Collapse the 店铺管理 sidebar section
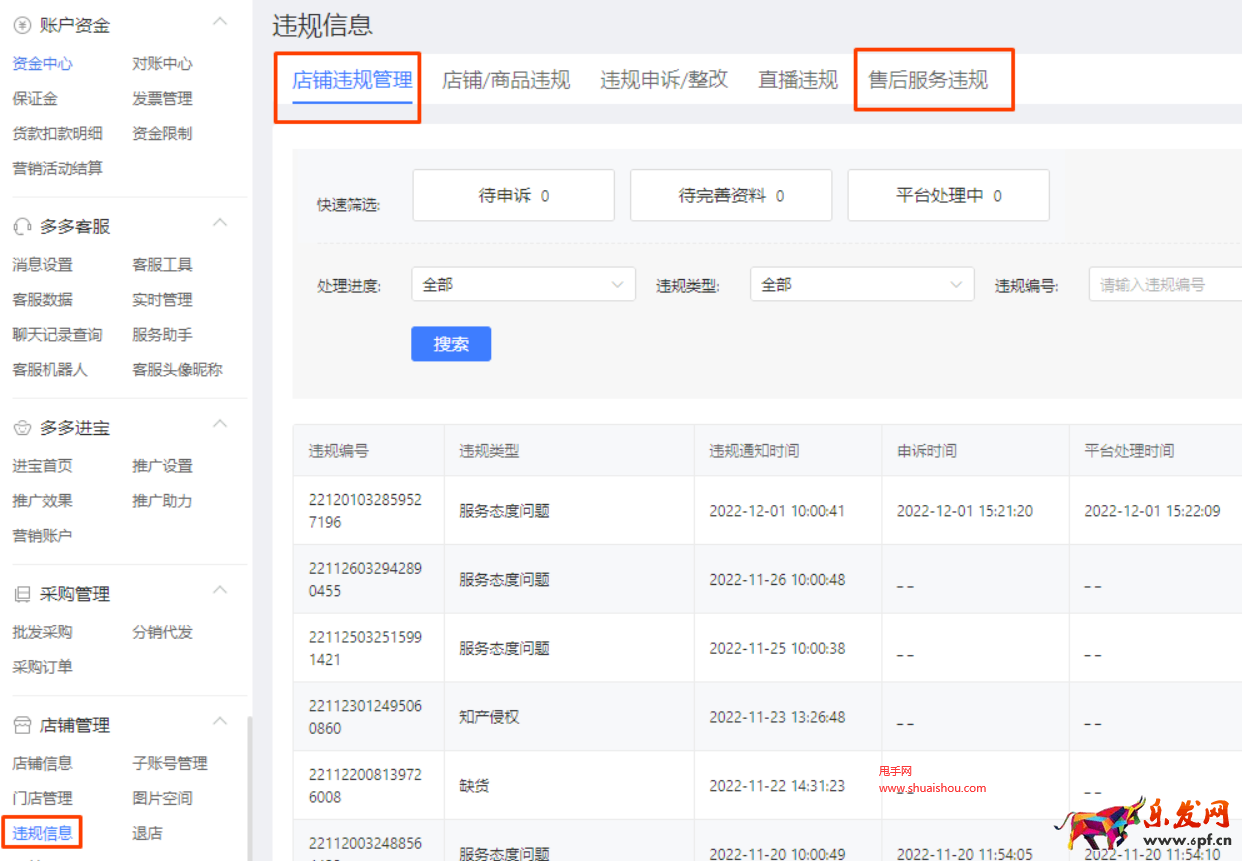Image resolution: width=1242 pixels, height=861 pixels. pyautogui.click(x=219, y=721)
